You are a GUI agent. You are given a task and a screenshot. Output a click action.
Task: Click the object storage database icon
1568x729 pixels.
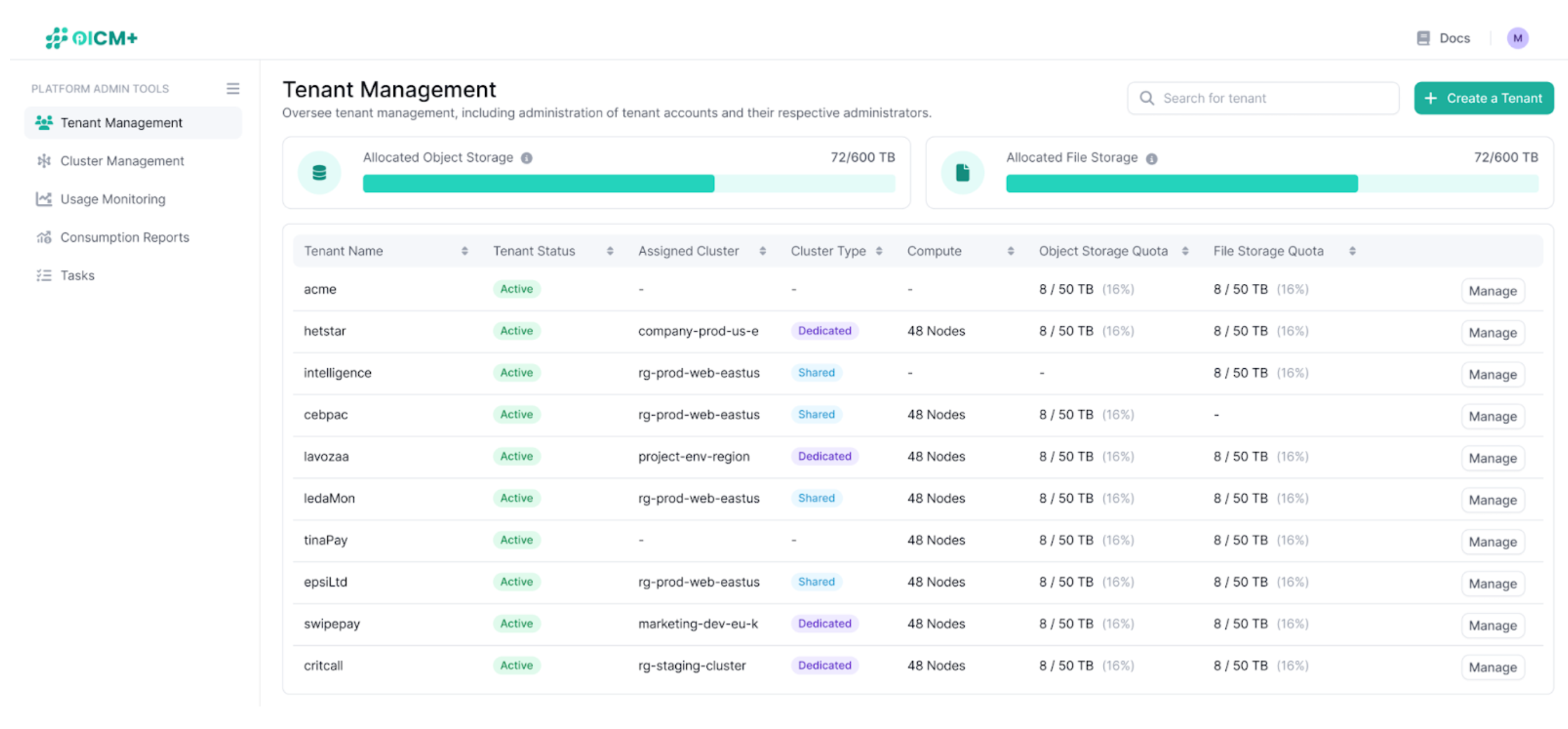319,171
